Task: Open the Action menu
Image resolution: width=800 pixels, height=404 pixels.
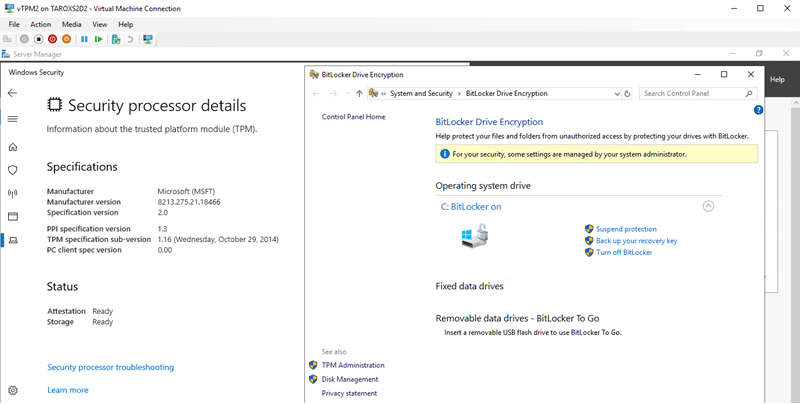Action: [x=40, y=24]
